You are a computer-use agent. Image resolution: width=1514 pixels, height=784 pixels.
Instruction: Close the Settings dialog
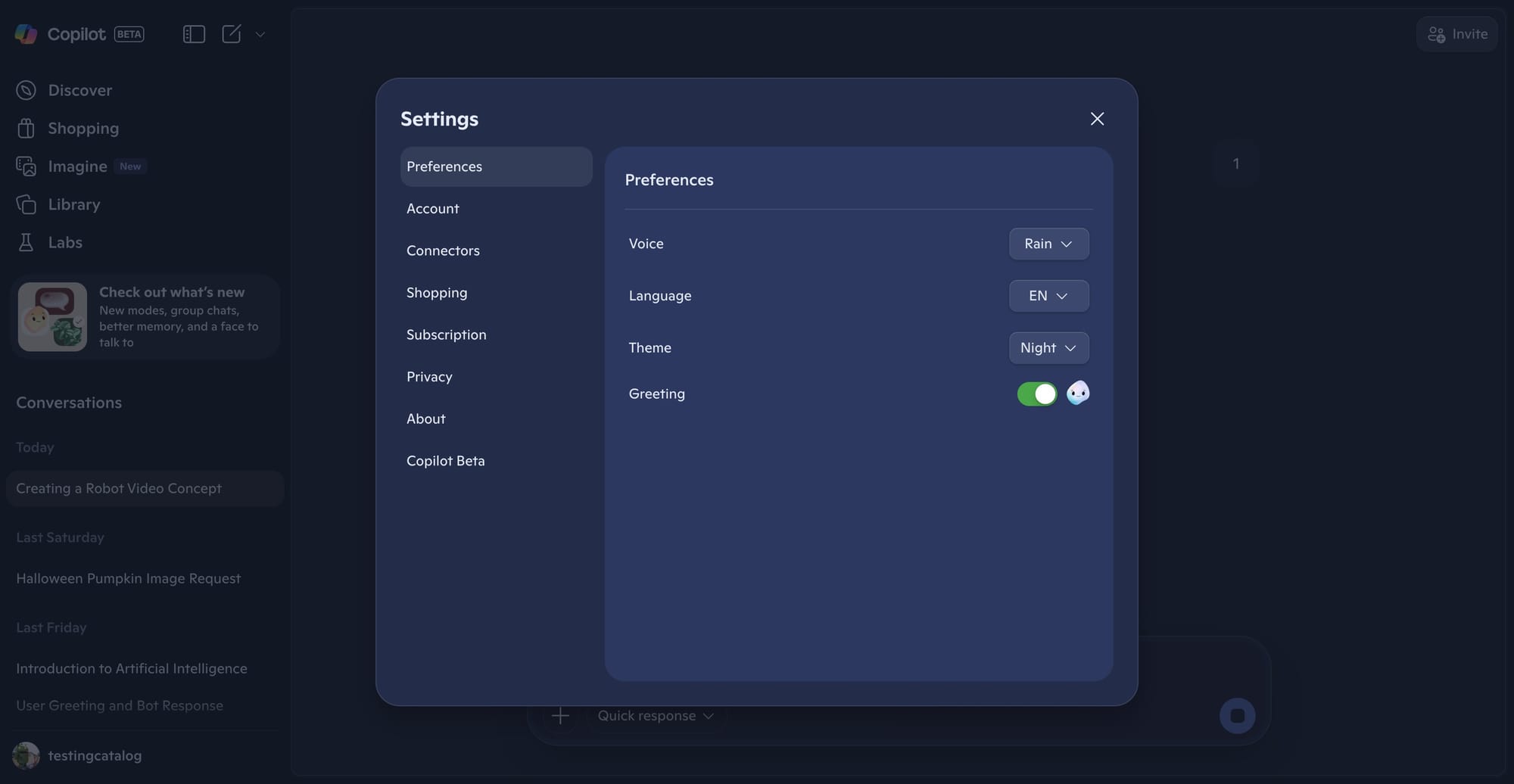point(1097,119)
